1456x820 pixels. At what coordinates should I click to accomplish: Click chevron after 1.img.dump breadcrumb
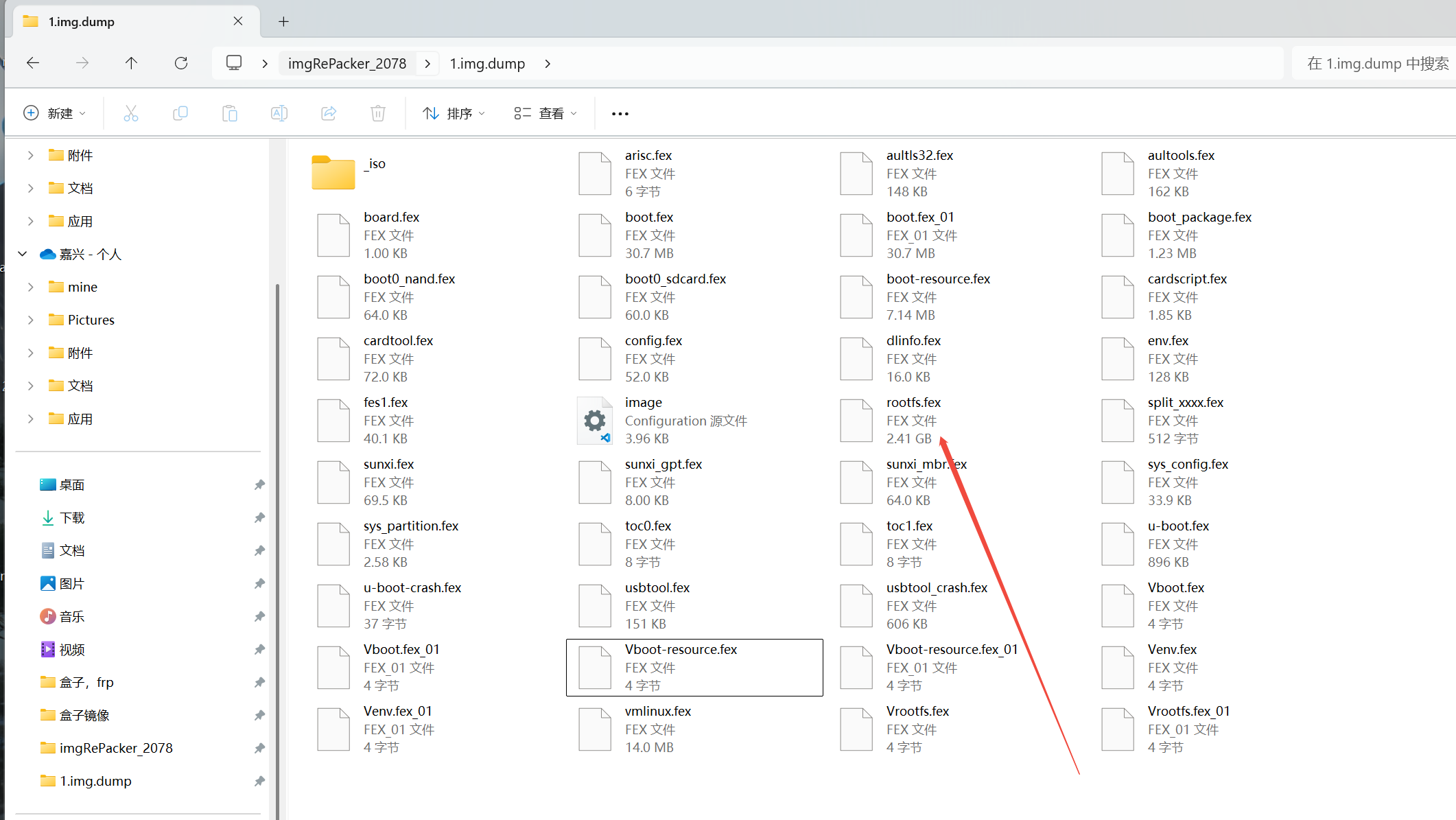coord(548,63)
